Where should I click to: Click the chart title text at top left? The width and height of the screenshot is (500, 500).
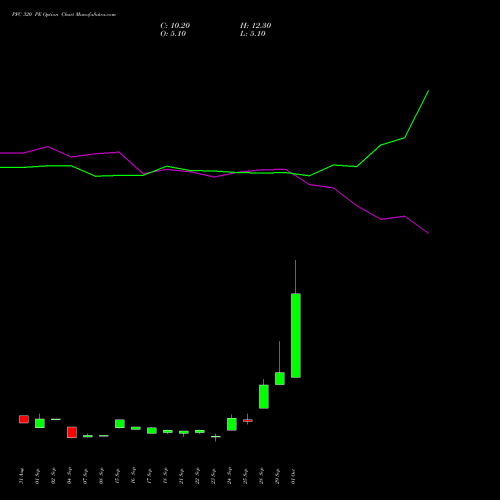[64, 15]
